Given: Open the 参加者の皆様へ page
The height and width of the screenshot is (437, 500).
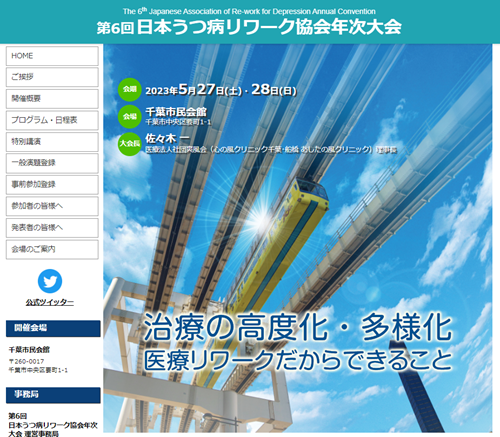Looking at the screenshot, I should (52, 206).
